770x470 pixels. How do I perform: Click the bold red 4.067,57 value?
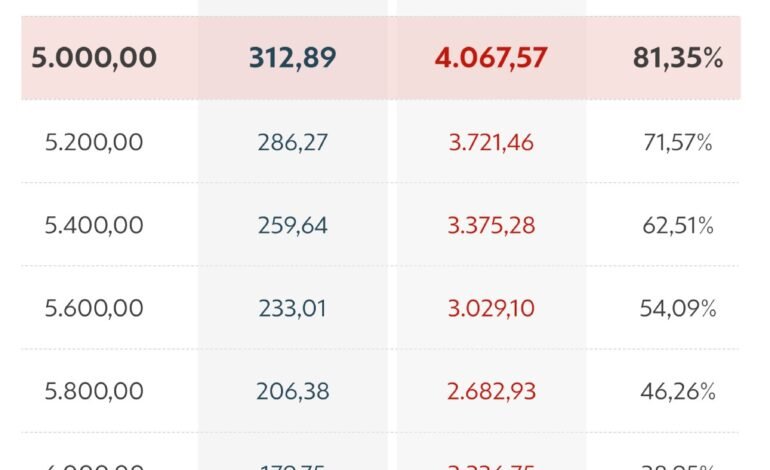click(x=491, y=58)
